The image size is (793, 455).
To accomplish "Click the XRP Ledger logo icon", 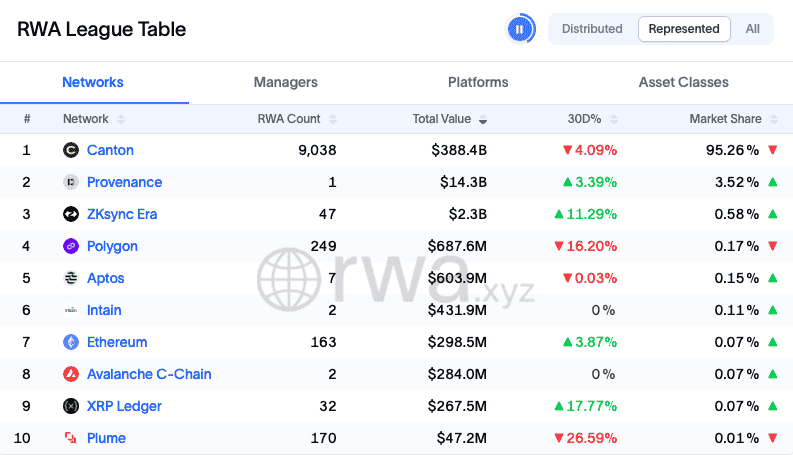I will click(71, 406).
